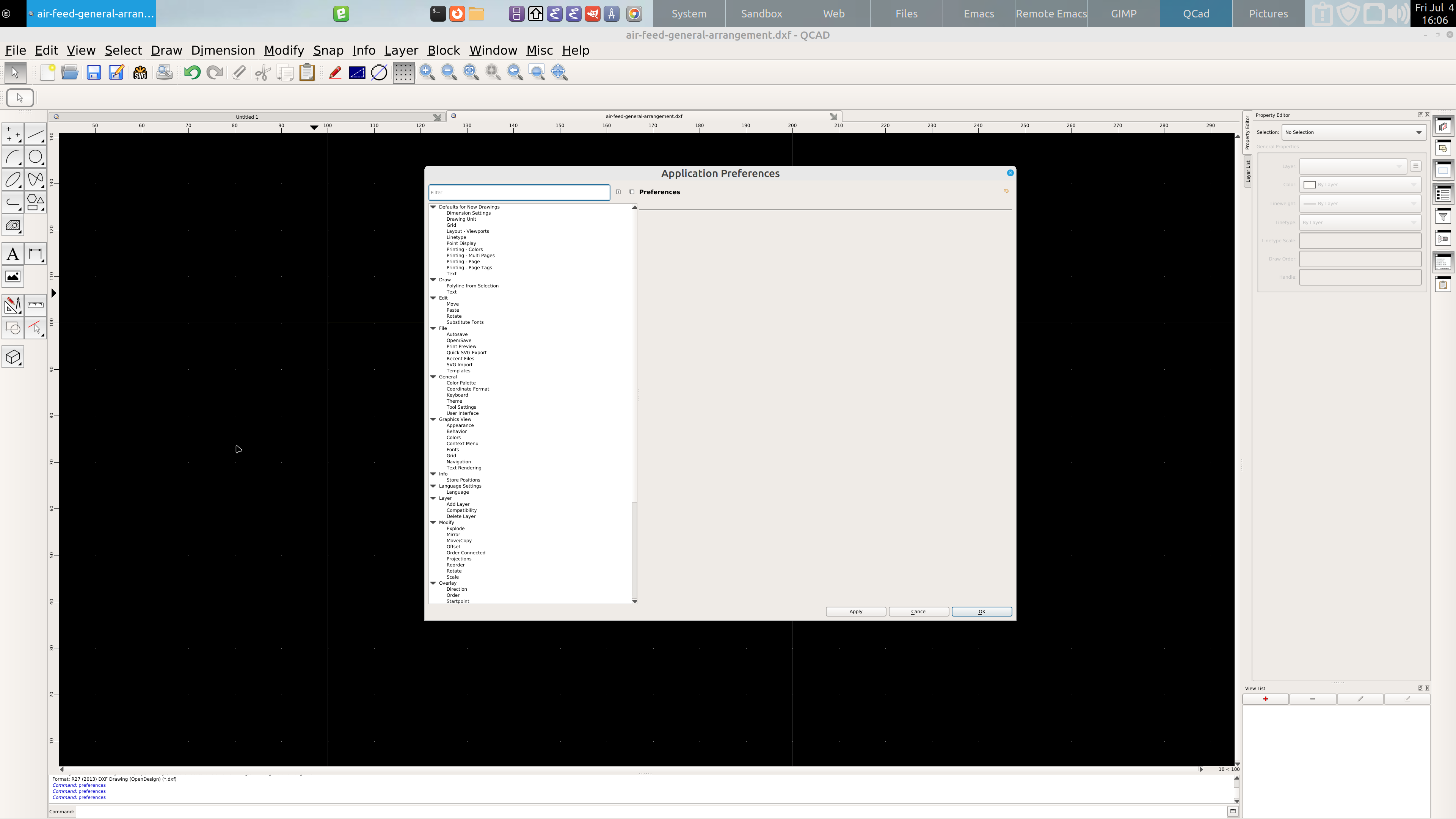The width and height of the screenshot is (1456, 819).
Task: Select the Circle drawing tool
Action: point(36,157)
